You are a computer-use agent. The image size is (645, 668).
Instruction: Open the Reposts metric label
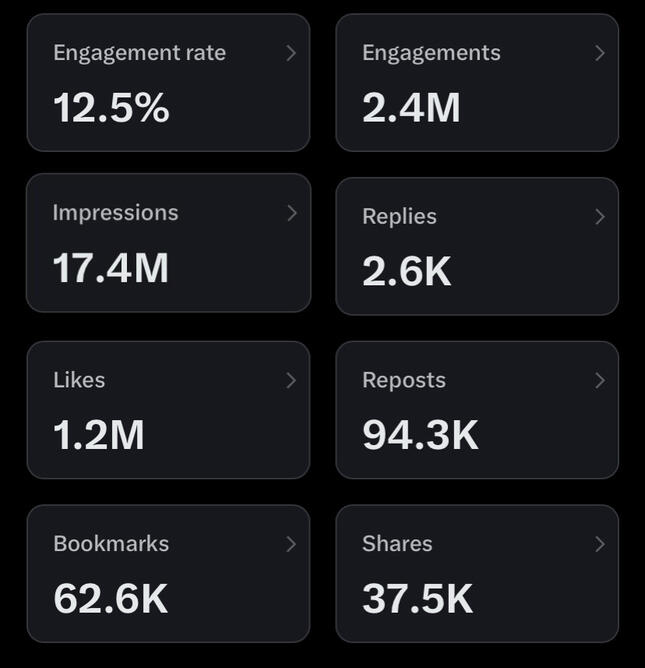coord(404,380)
